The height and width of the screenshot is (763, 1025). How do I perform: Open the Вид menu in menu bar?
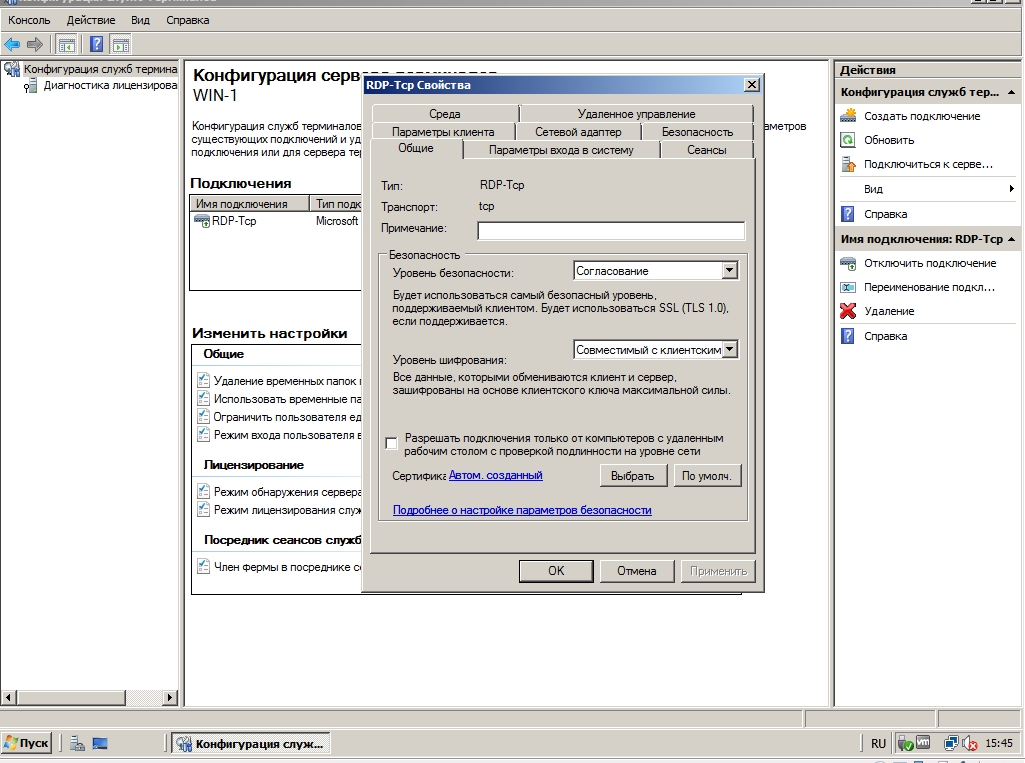[x=140, y=20]
